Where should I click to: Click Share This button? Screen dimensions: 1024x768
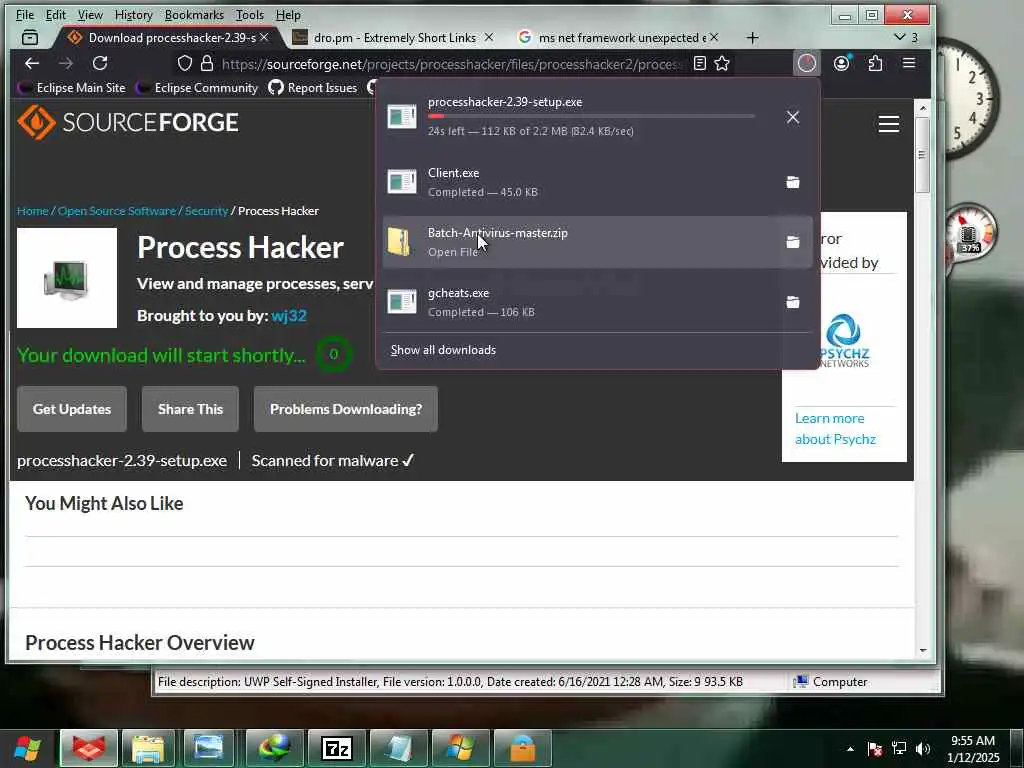[190, 409]
